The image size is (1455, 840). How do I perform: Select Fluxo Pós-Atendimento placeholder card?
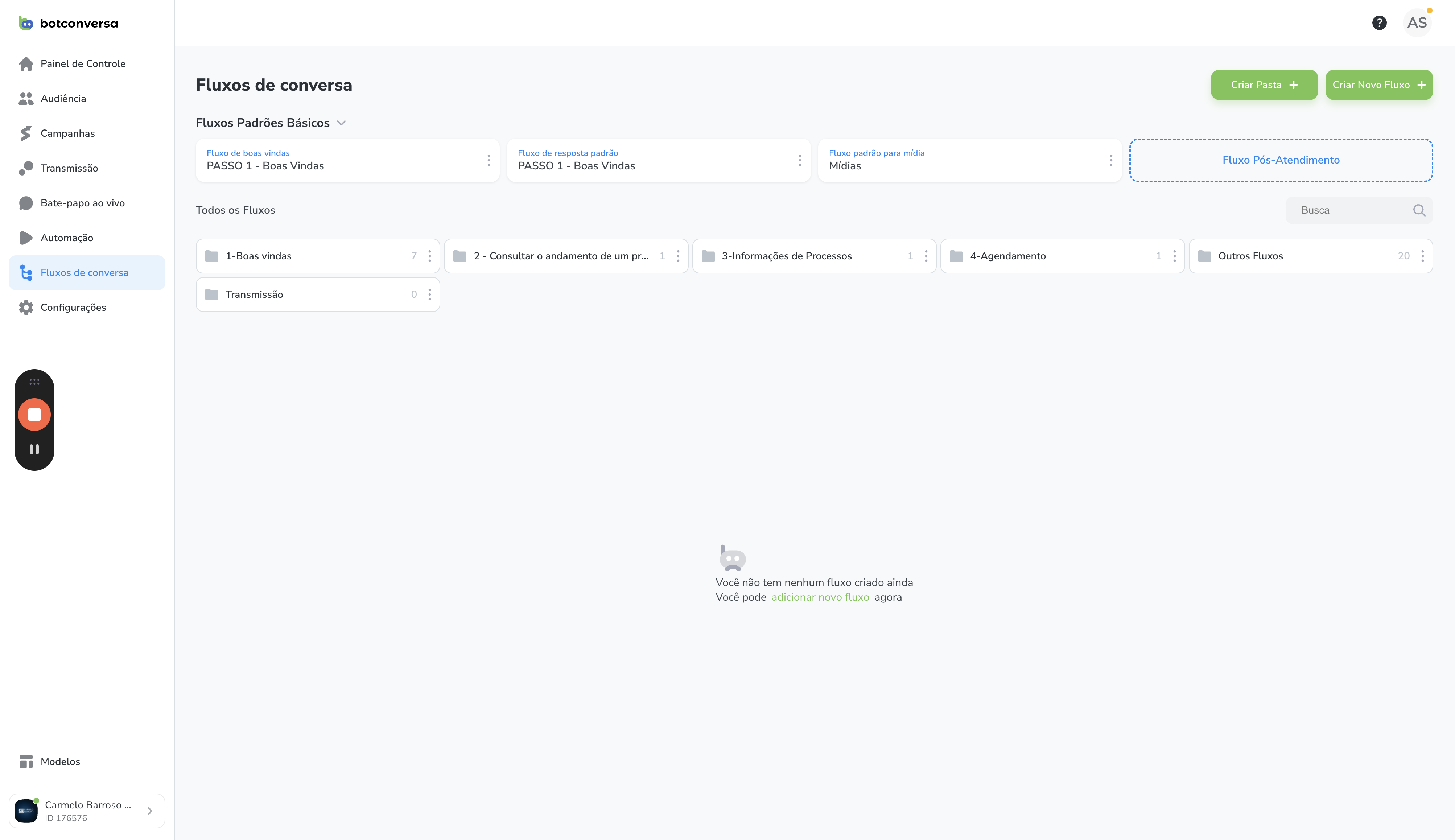pyautogui.click(x=1280, y=160)
